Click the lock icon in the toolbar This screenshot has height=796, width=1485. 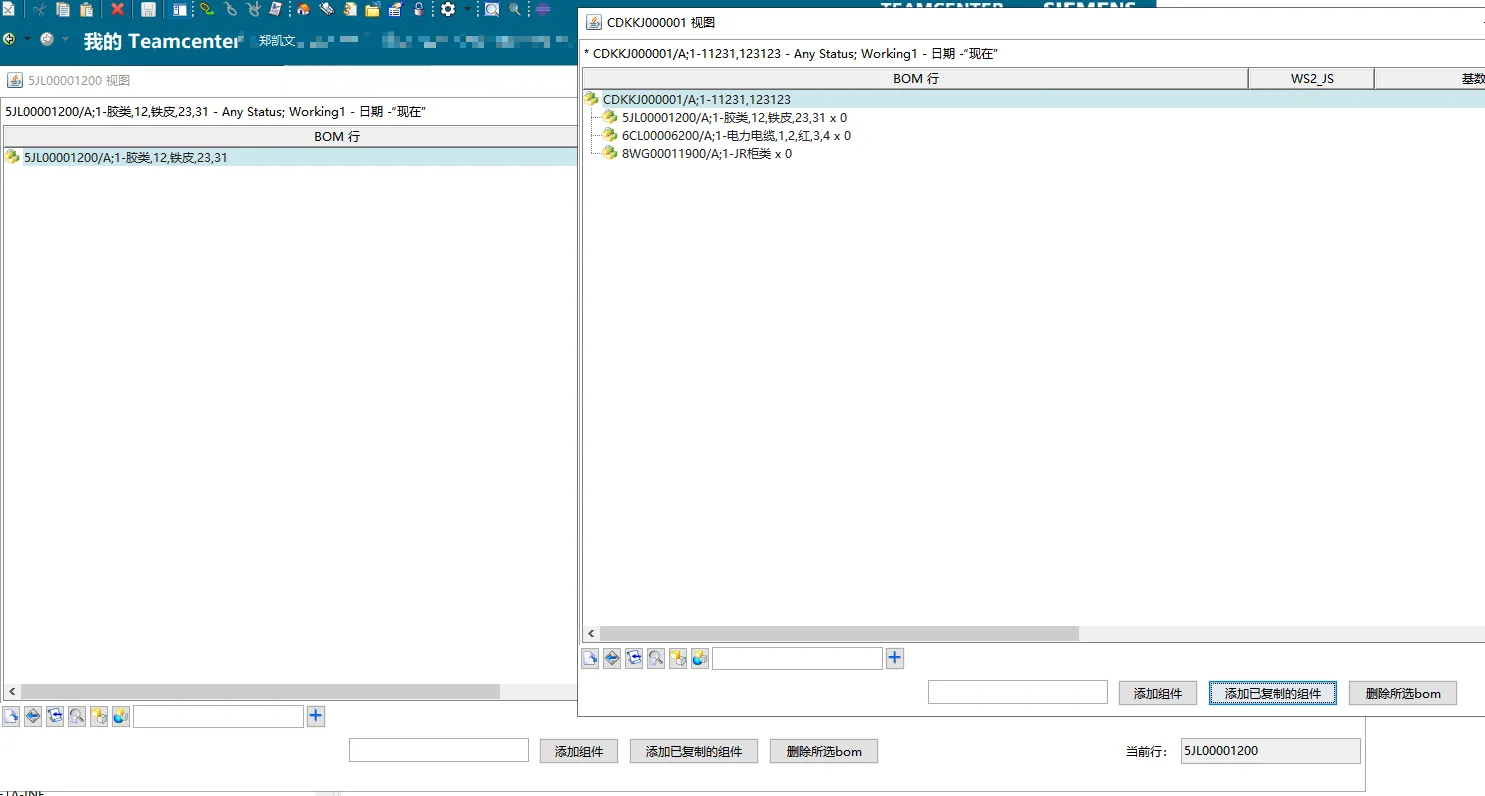click(421, 9)
